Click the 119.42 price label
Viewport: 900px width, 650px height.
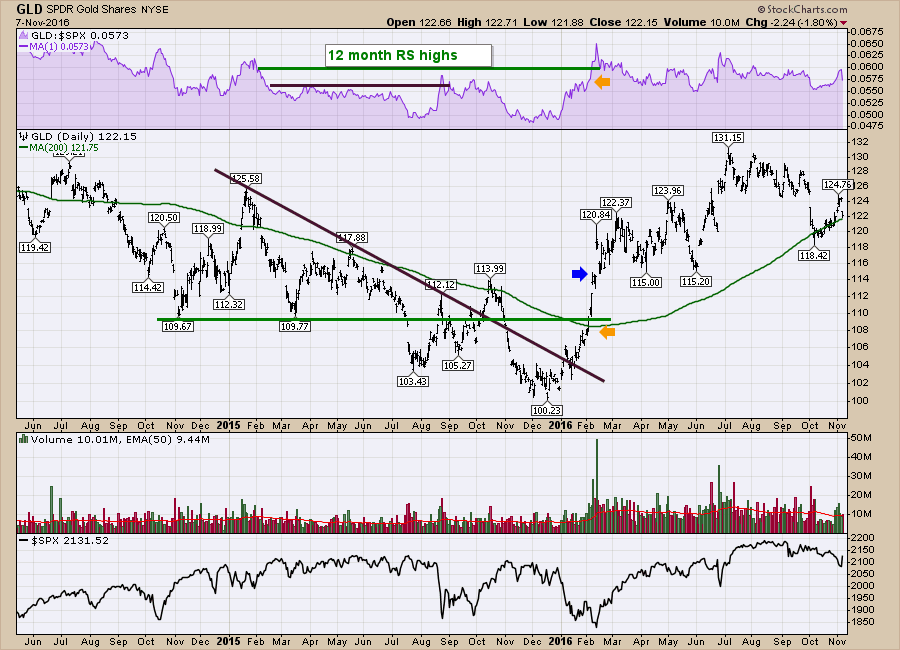(x=34, y=247)
